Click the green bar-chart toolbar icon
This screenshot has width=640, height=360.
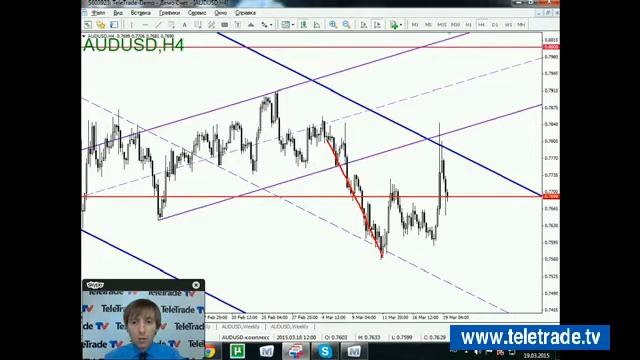point(303,25)
